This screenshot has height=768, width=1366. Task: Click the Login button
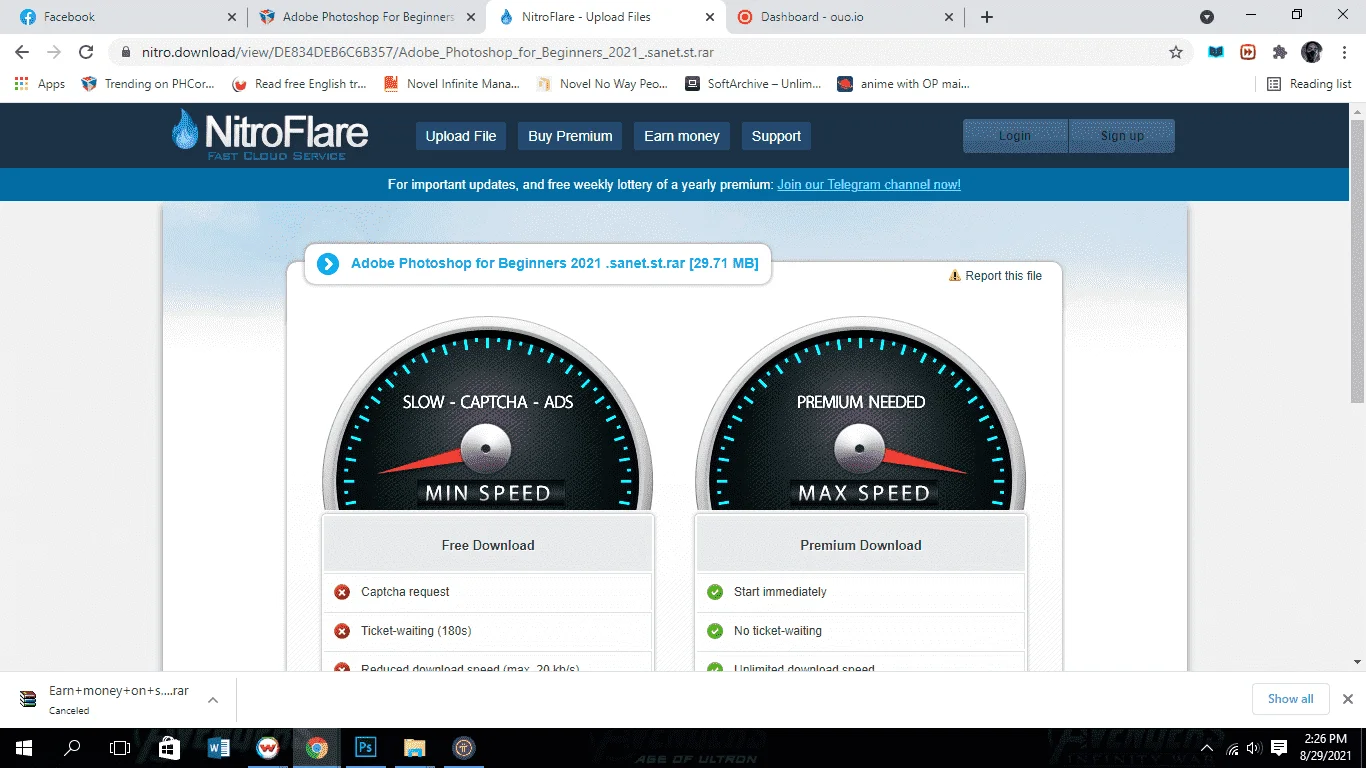pyautogui.click(x=1015, y=136)
